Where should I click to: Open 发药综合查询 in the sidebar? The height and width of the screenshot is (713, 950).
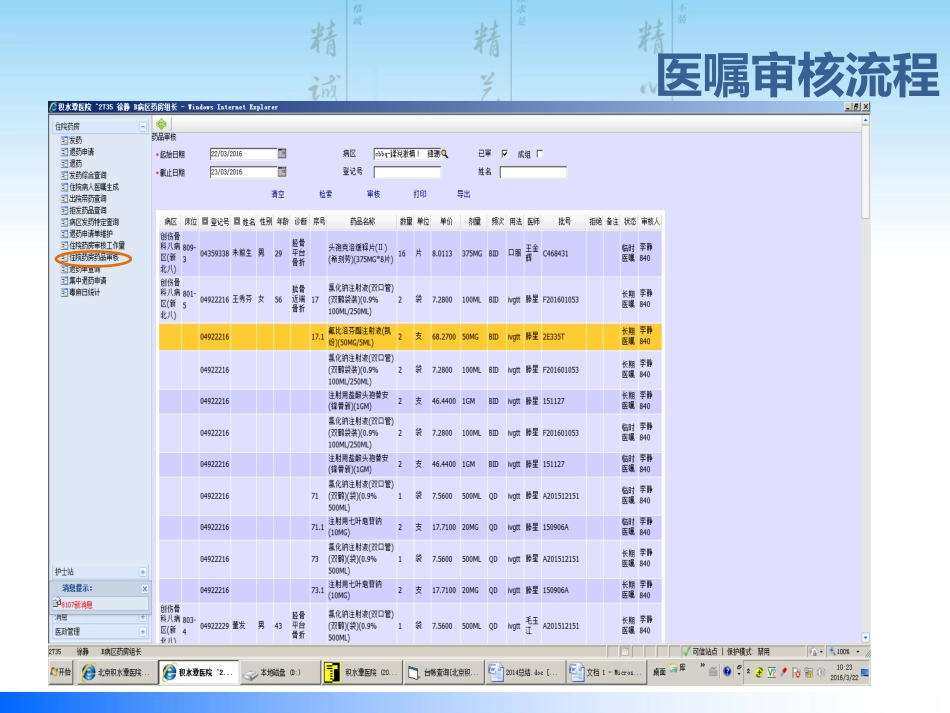[x=87, y=175]
